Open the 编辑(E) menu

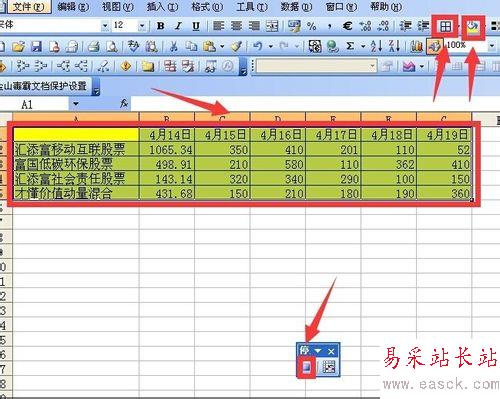73,7
